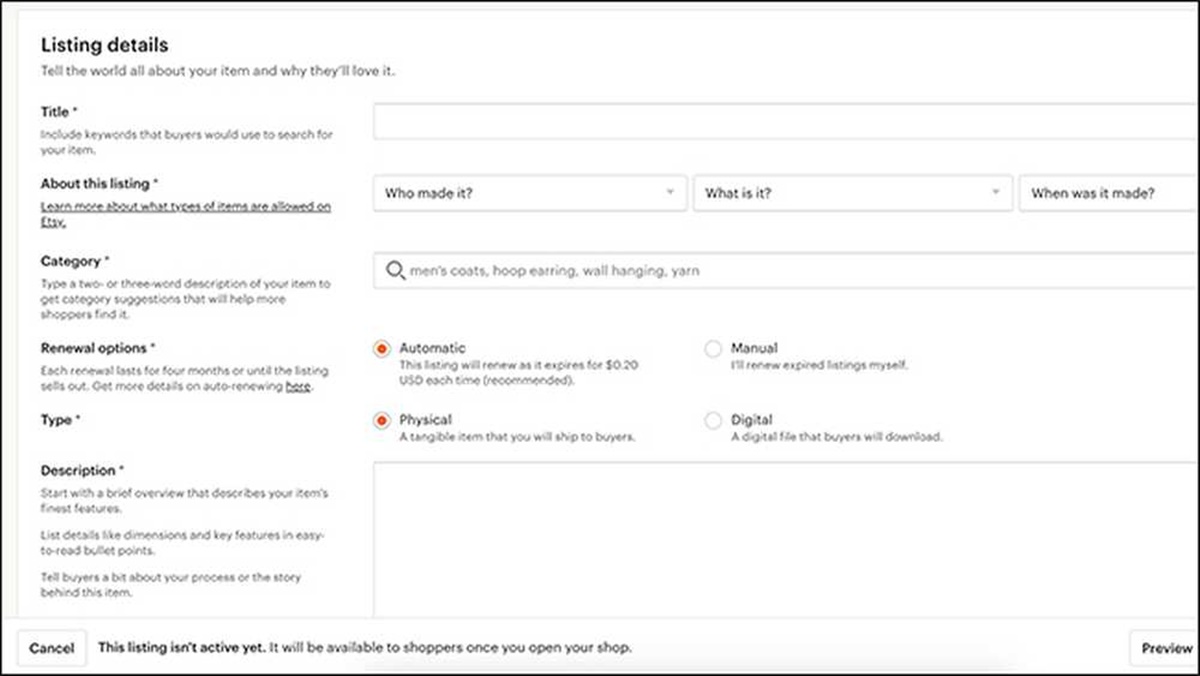Click the 'About this listing' label
This screenshot has height=676, width=1200.
[95, 184]
